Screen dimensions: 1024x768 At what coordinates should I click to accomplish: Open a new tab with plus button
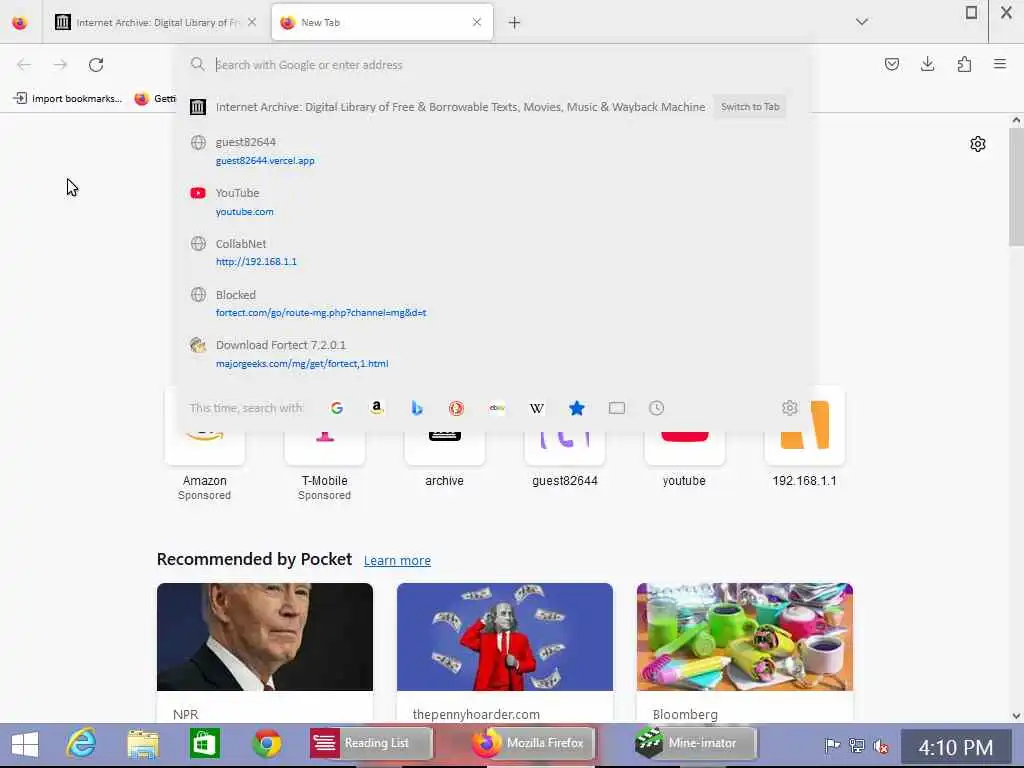(x=515, y=23)
